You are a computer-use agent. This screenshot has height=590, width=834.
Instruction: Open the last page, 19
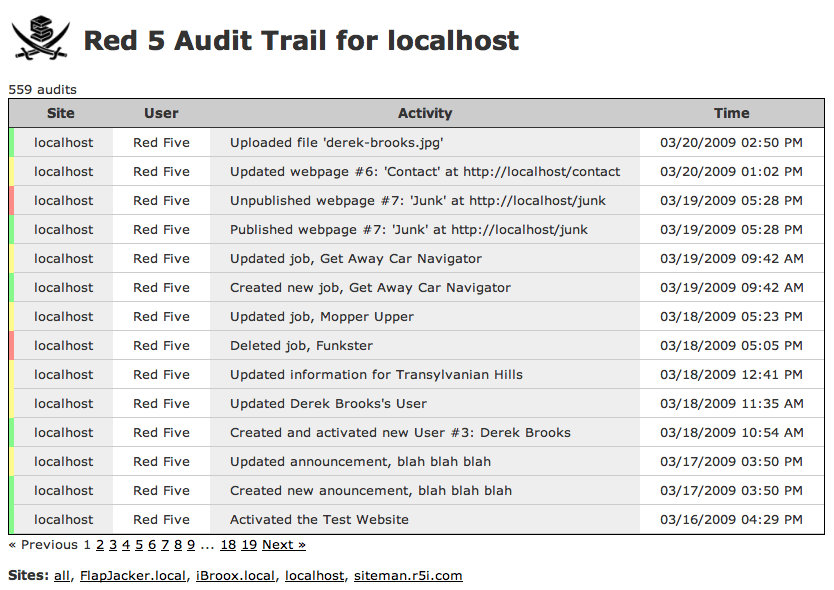[249, 545]
